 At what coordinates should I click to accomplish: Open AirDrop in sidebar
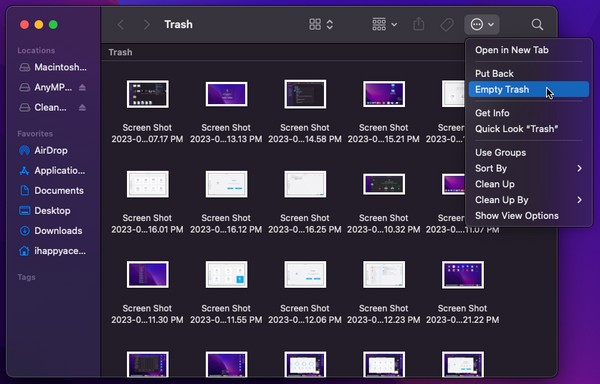44,151
